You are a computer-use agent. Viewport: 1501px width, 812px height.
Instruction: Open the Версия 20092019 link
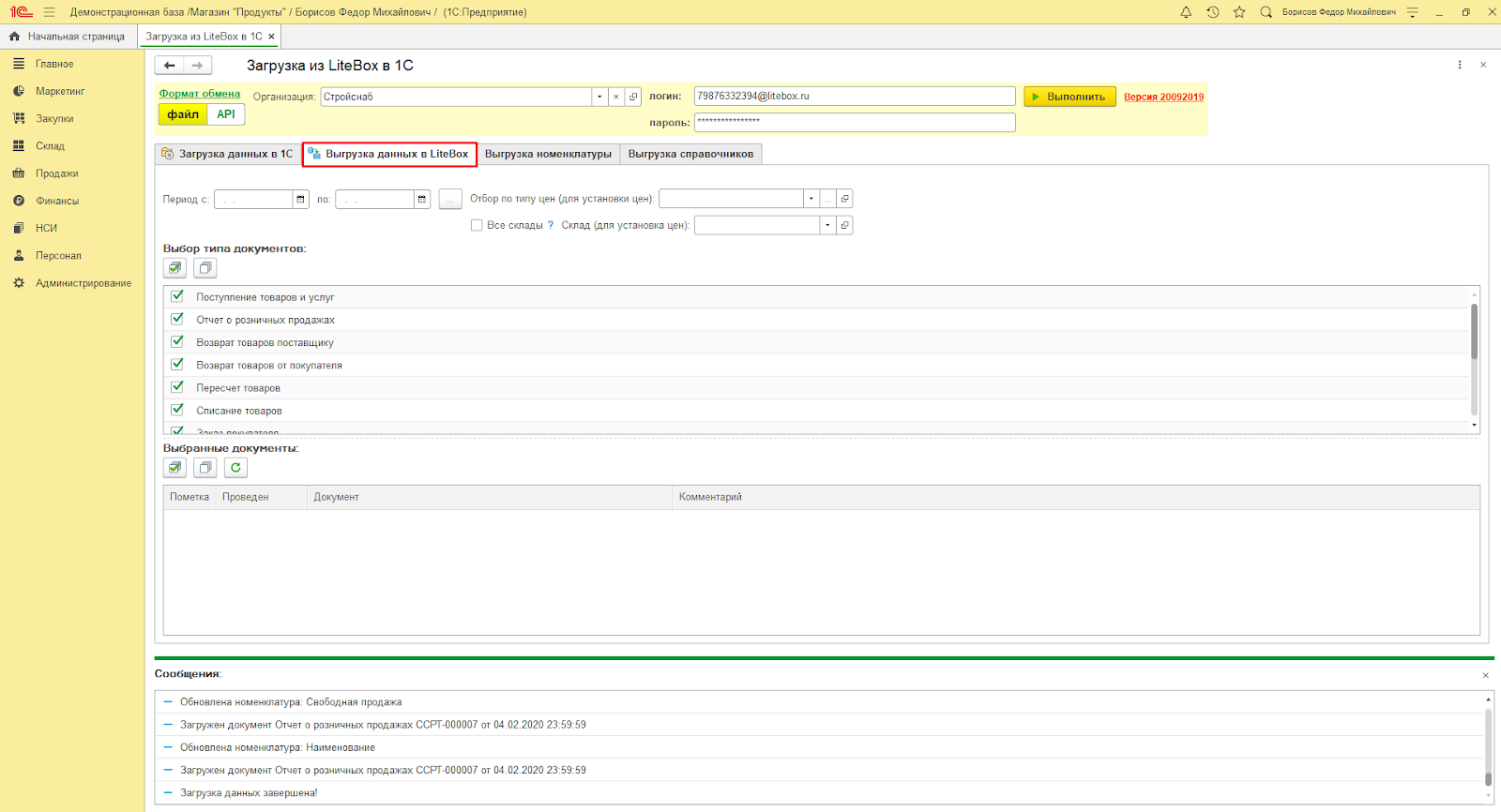click(x=1163, y=97)
